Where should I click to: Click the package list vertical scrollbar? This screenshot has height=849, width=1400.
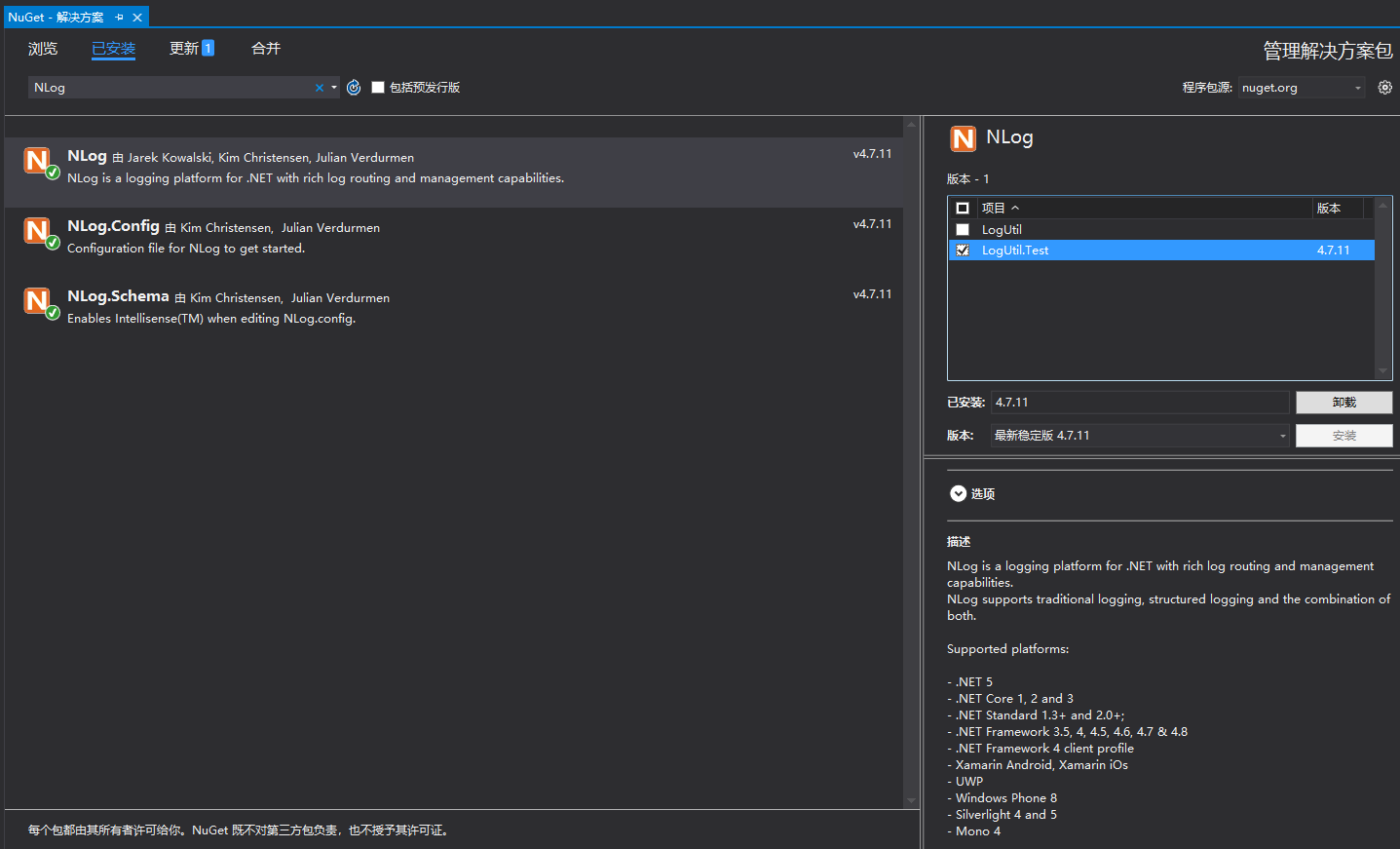coord(912,463)
